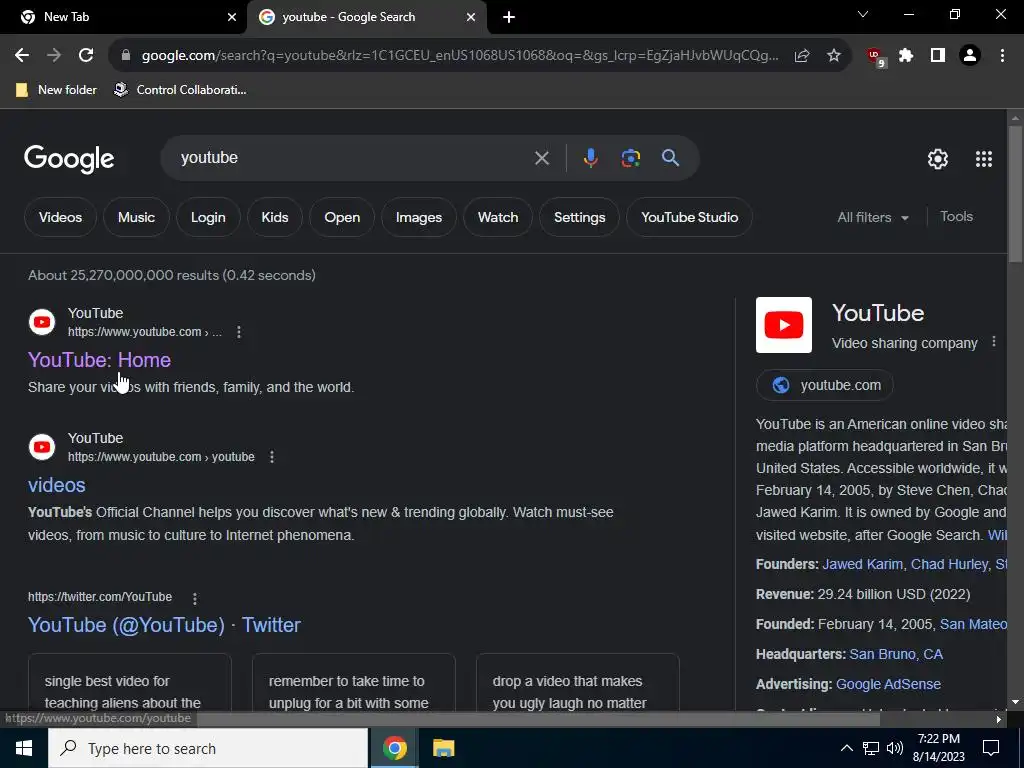The height and width of the screenshot is (768, 1024).
Task: Click the youtube.com website button
Action: [x=825, y=385]
